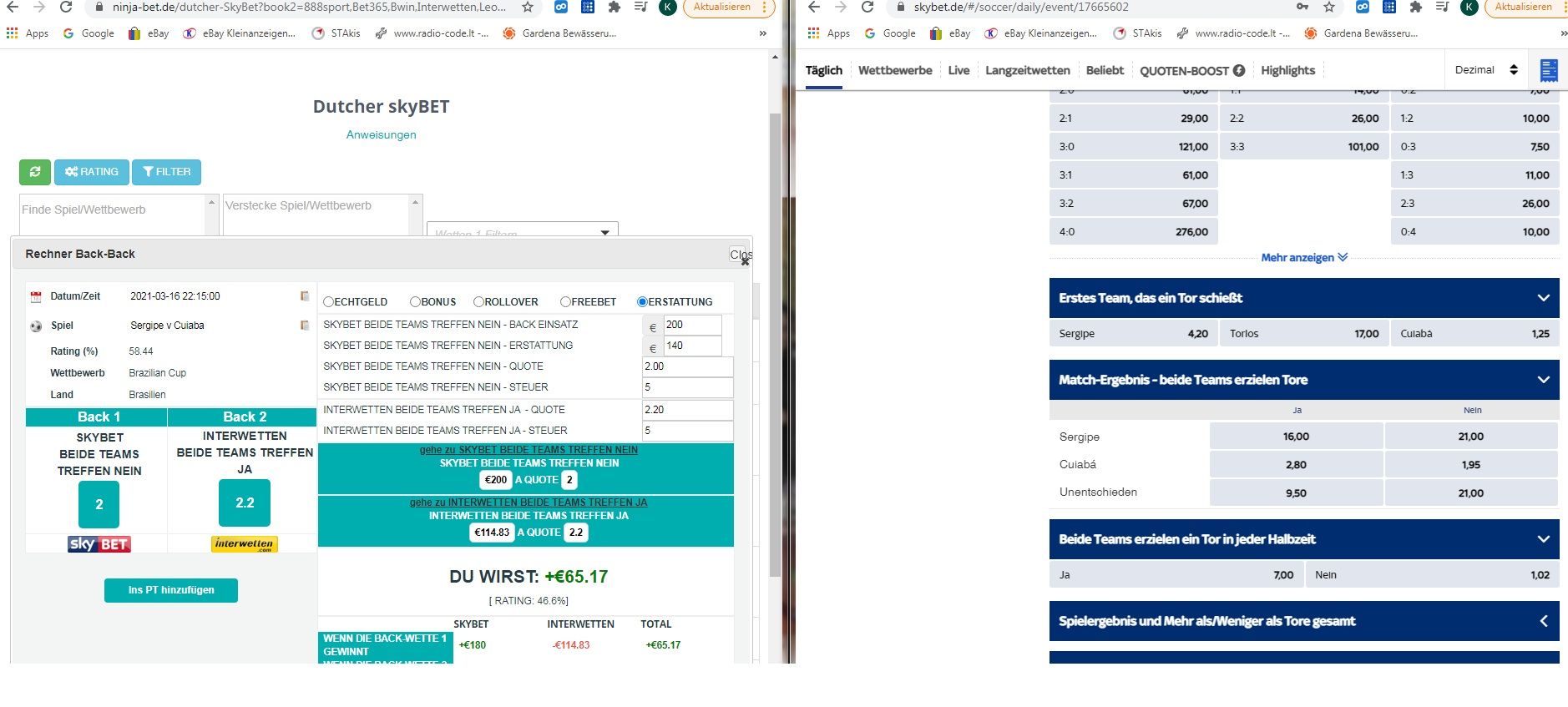Collapse Match-Ergebnis - beide Teams erzielen Tore section
This screenshot has width=1568, height=707.
pyautogui.click(x=1543, y=380)
